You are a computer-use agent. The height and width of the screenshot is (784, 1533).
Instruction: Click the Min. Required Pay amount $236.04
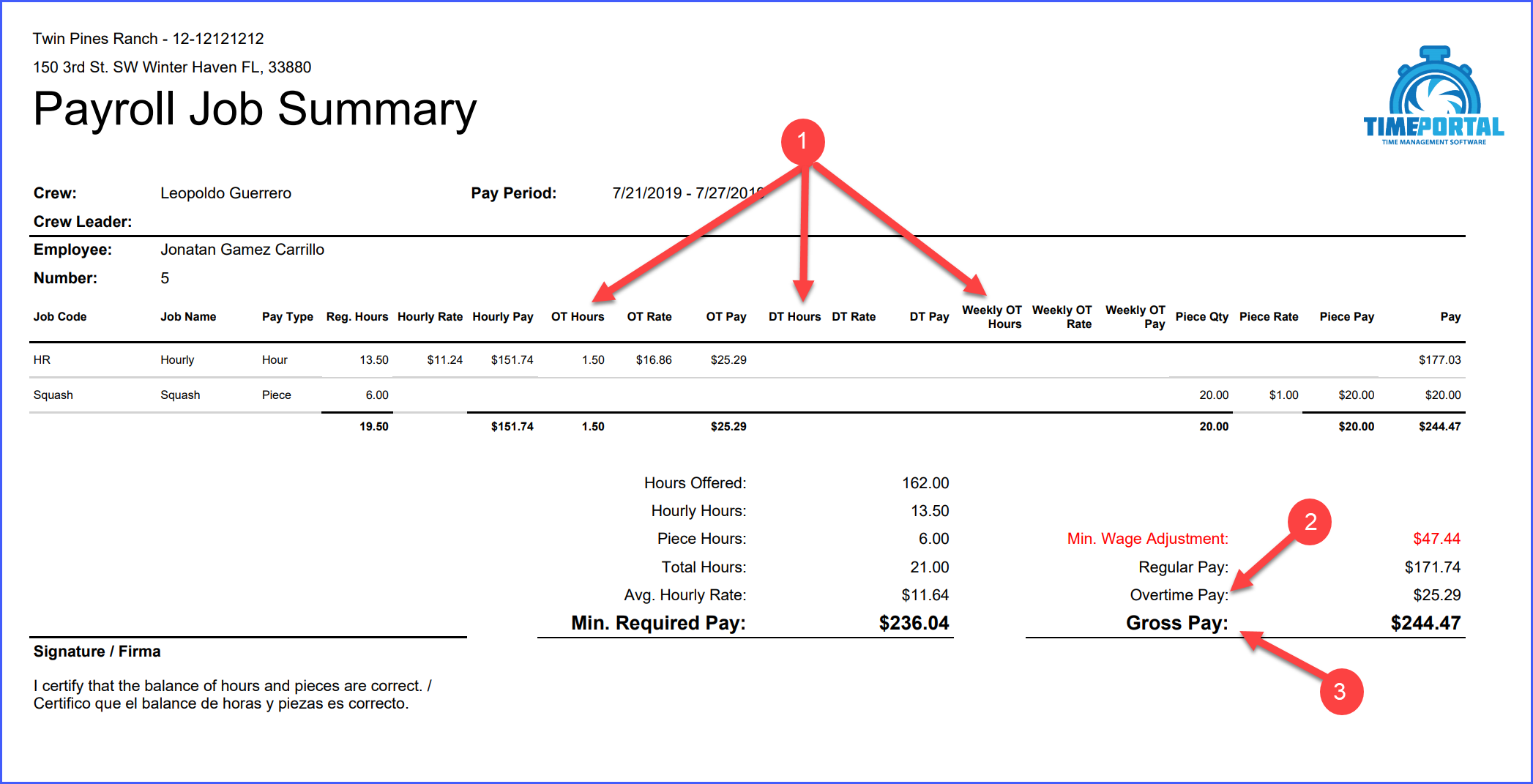coord(914,623)
